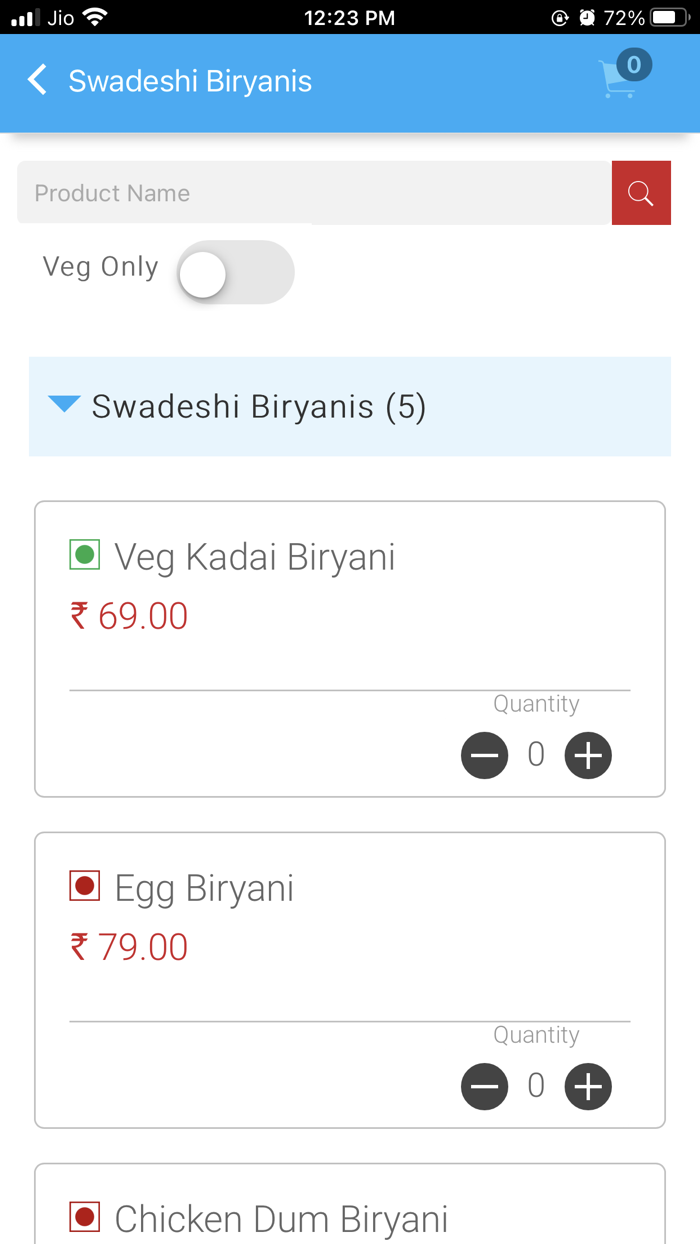
Task: Tap the red search magnifier icon
Action: tap(641, 192)
